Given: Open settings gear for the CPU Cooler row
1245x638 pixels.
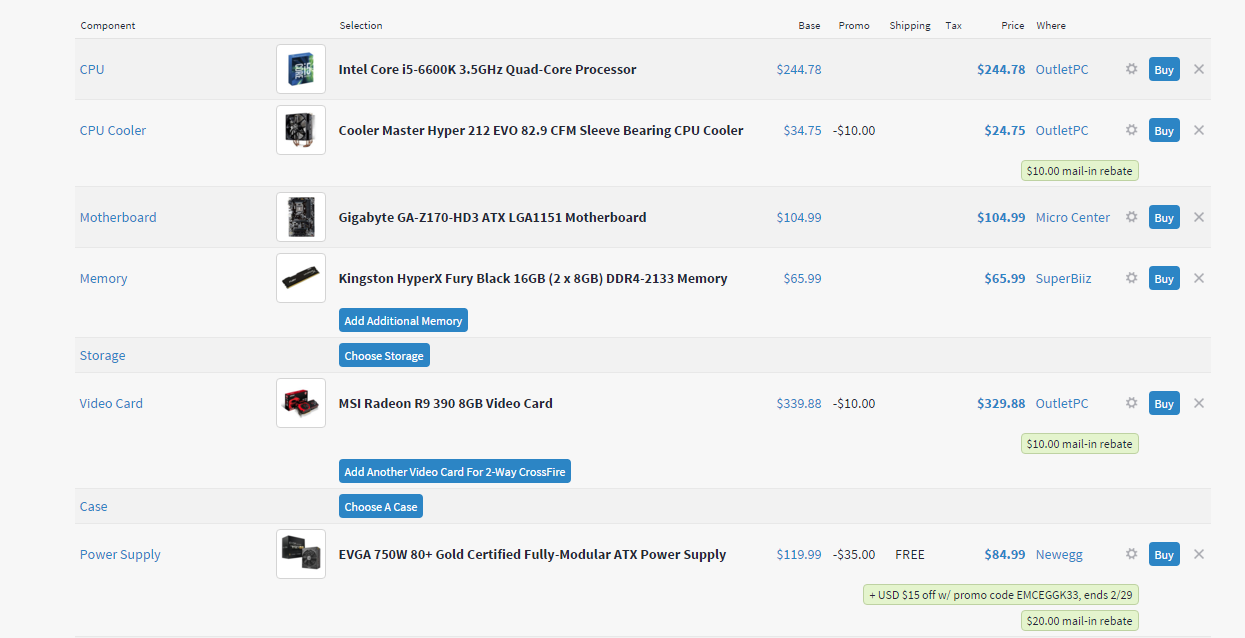Looking at the screenshot, I should pyautogui.click(x=1131, y=130).
